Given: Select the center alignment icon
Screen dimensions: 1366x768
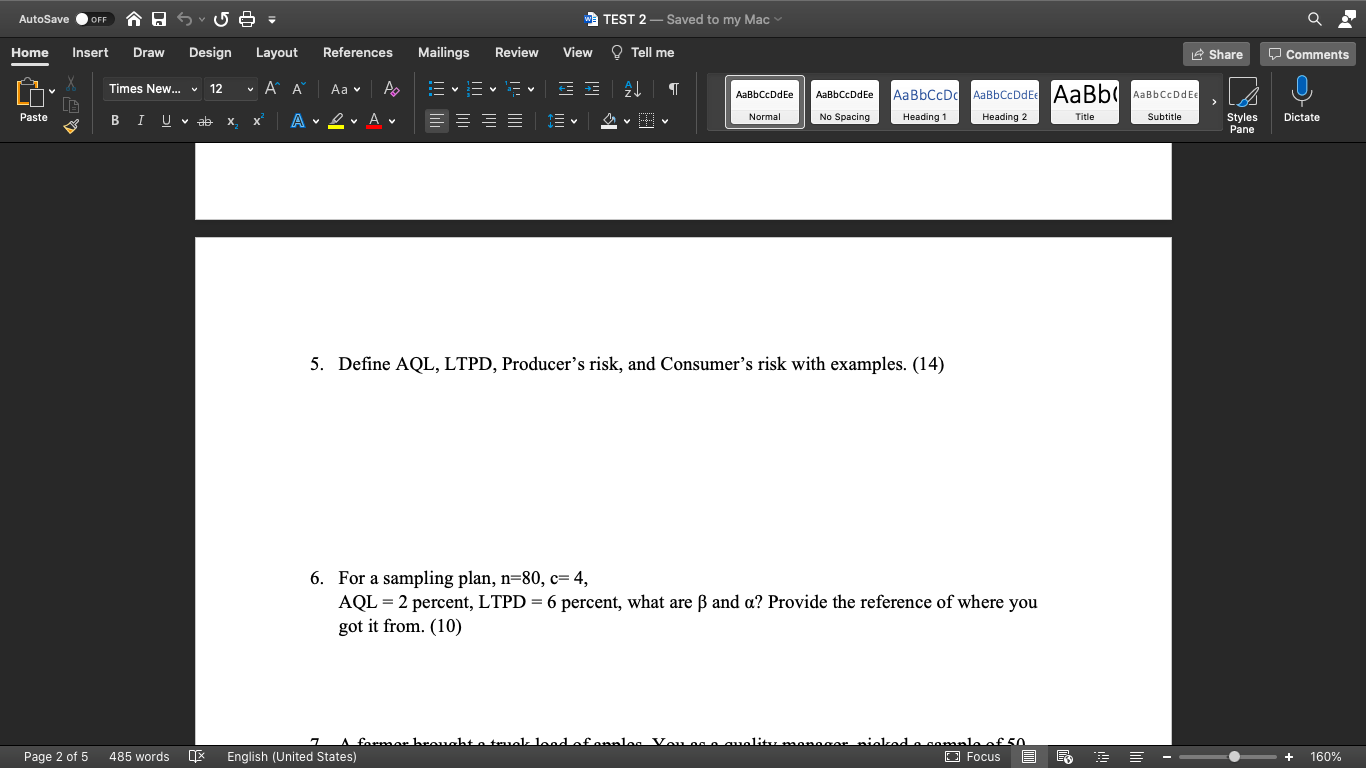Looking at the screenshot, I should 462,120.
